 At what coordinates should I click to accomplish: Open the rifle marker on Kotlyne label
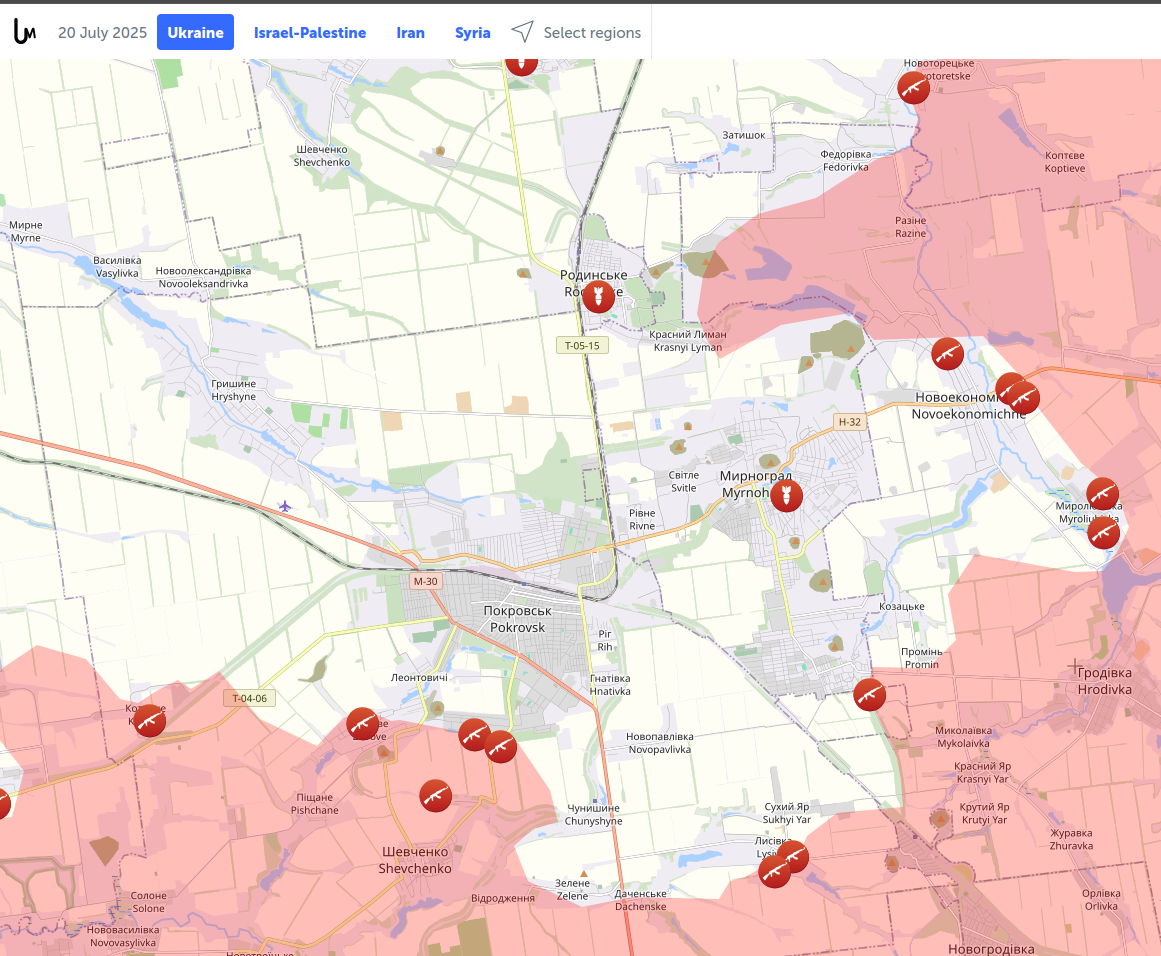(150, 721)
